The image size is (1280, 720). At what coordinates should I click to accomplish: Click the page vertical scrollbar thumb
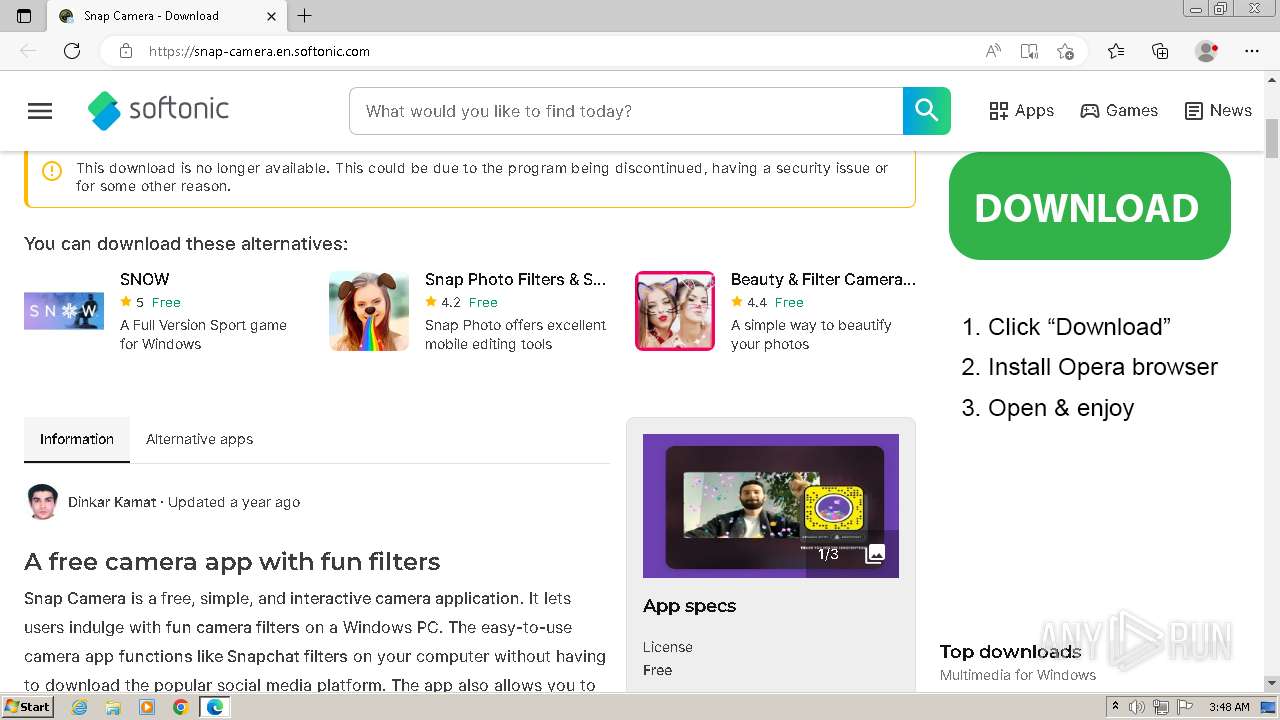(1272, 136)
